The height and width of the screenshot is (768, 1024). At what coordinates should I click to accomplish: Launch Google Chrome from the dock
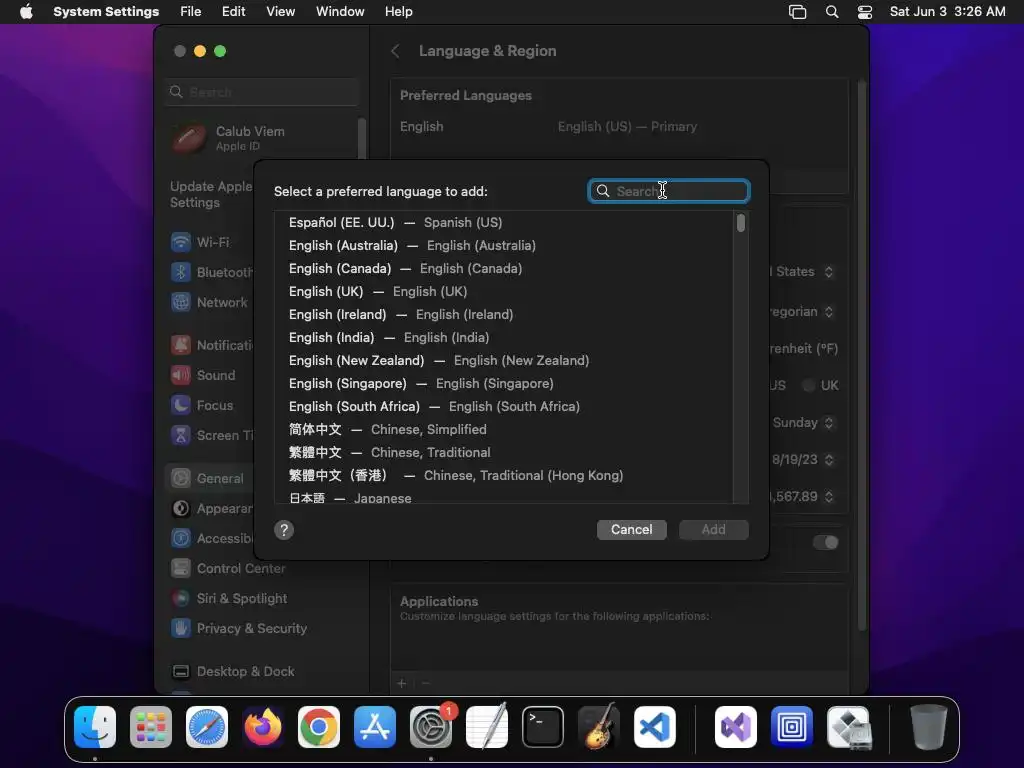tap(319, 727)
